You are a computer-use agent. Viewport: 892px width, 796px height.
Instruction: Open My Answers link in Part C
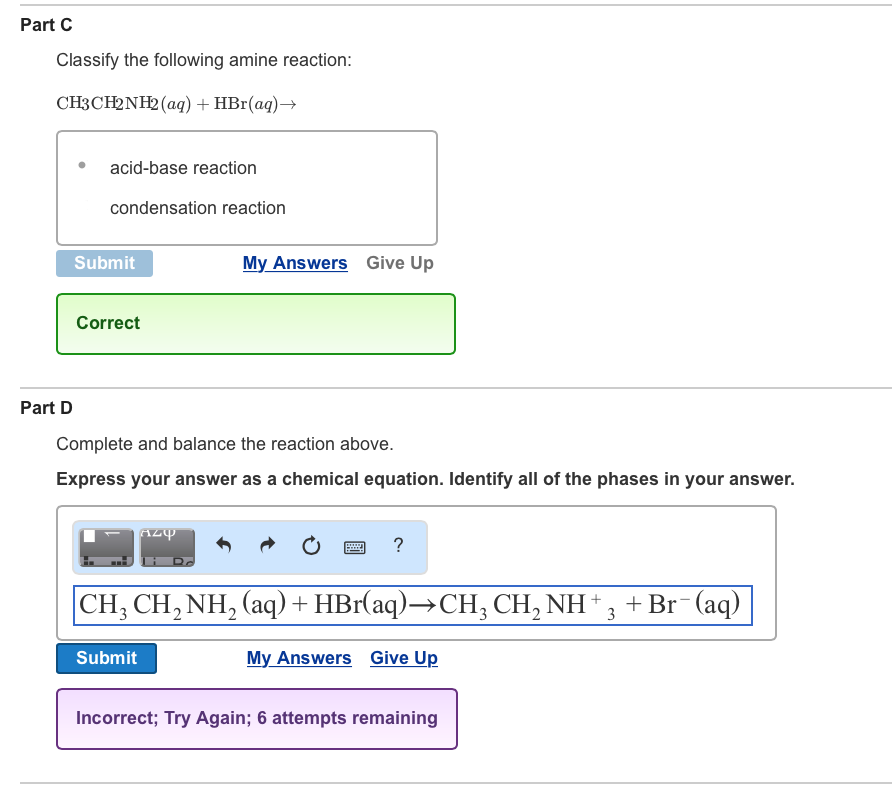[x=295, y=262]
